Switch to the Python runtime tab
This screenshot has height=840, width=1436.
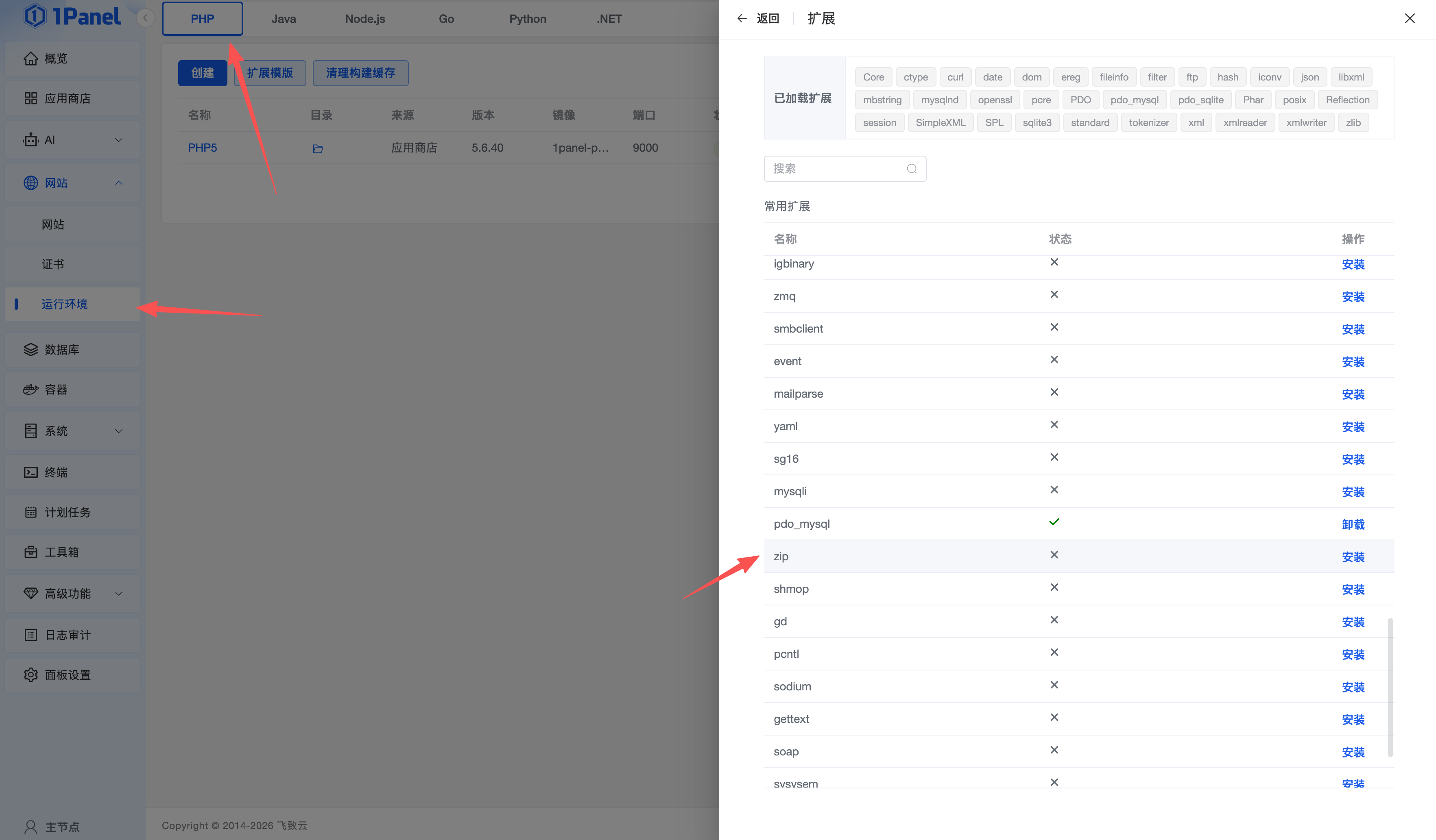[527, 19]
